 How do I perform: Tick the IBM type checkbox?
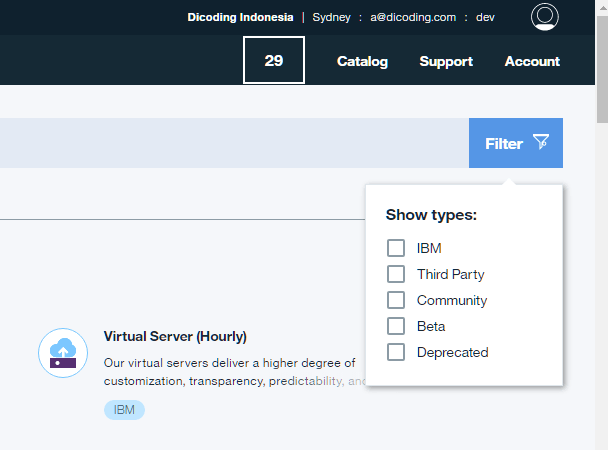(396, 248)
